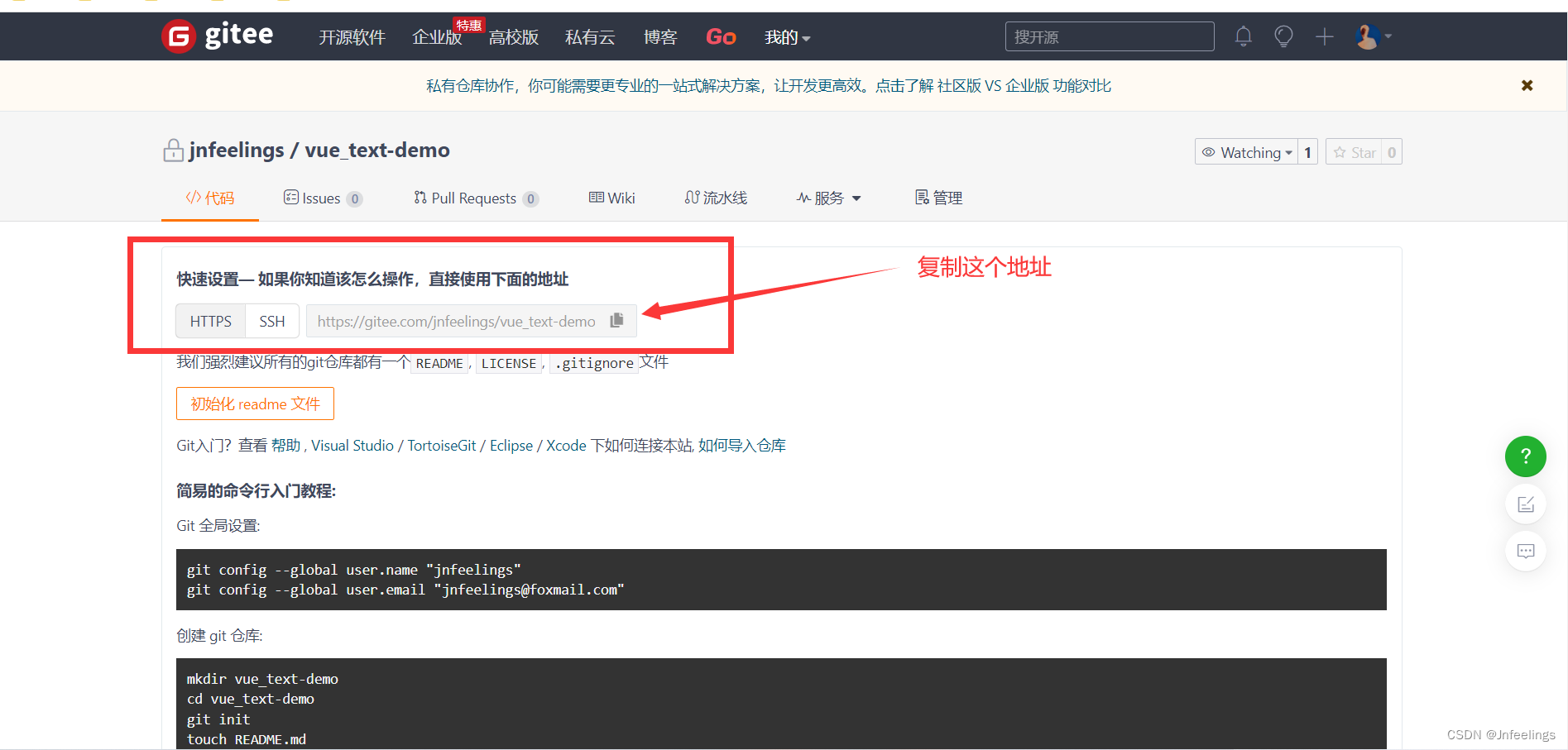Viewport: 1568px width, 750px height.
Task: Click the 初始化 readme 文件 button
Action: click(x=255, y=404)
